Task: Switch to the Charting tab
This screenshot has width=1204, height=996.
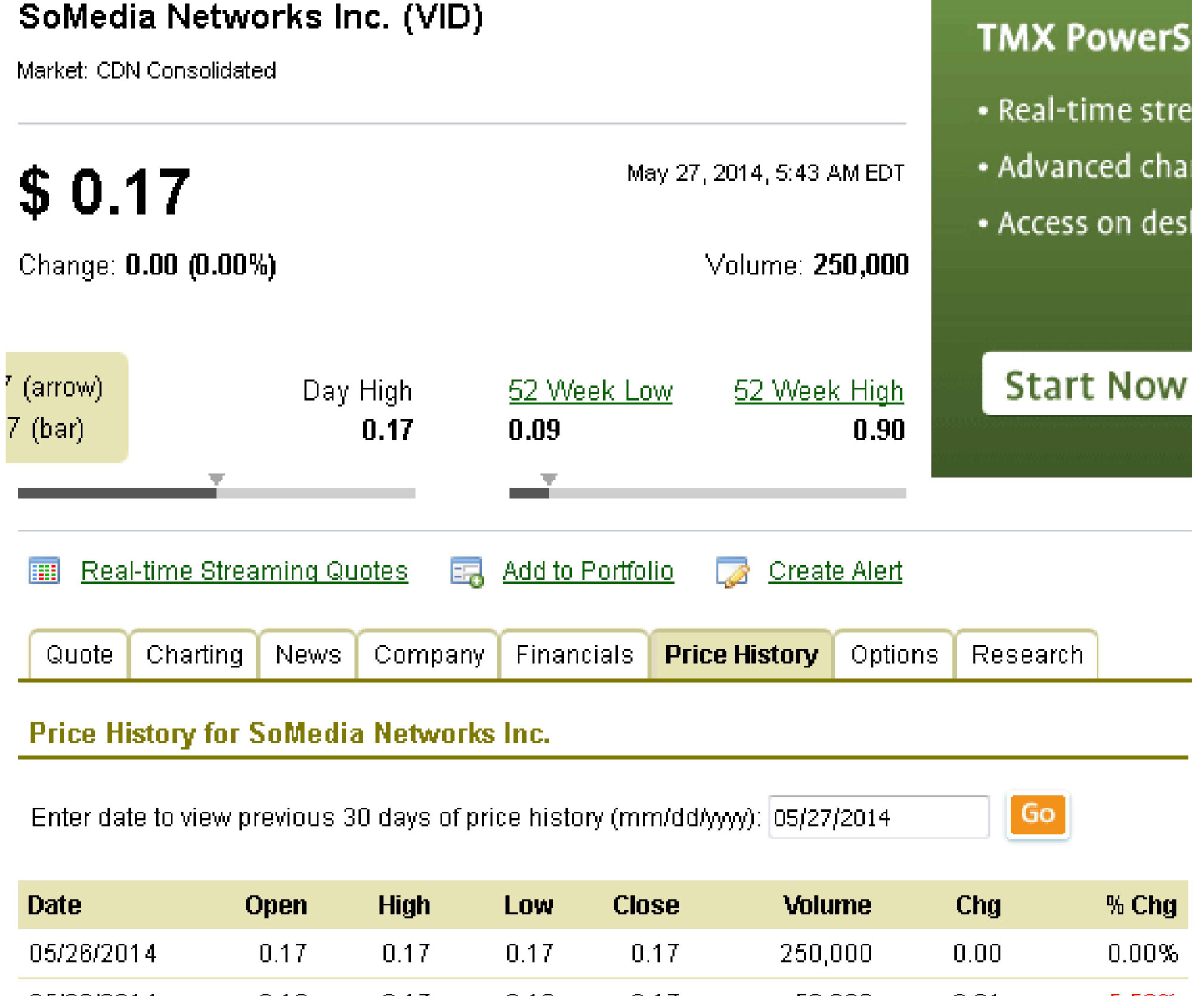Action: pos(194,655)
